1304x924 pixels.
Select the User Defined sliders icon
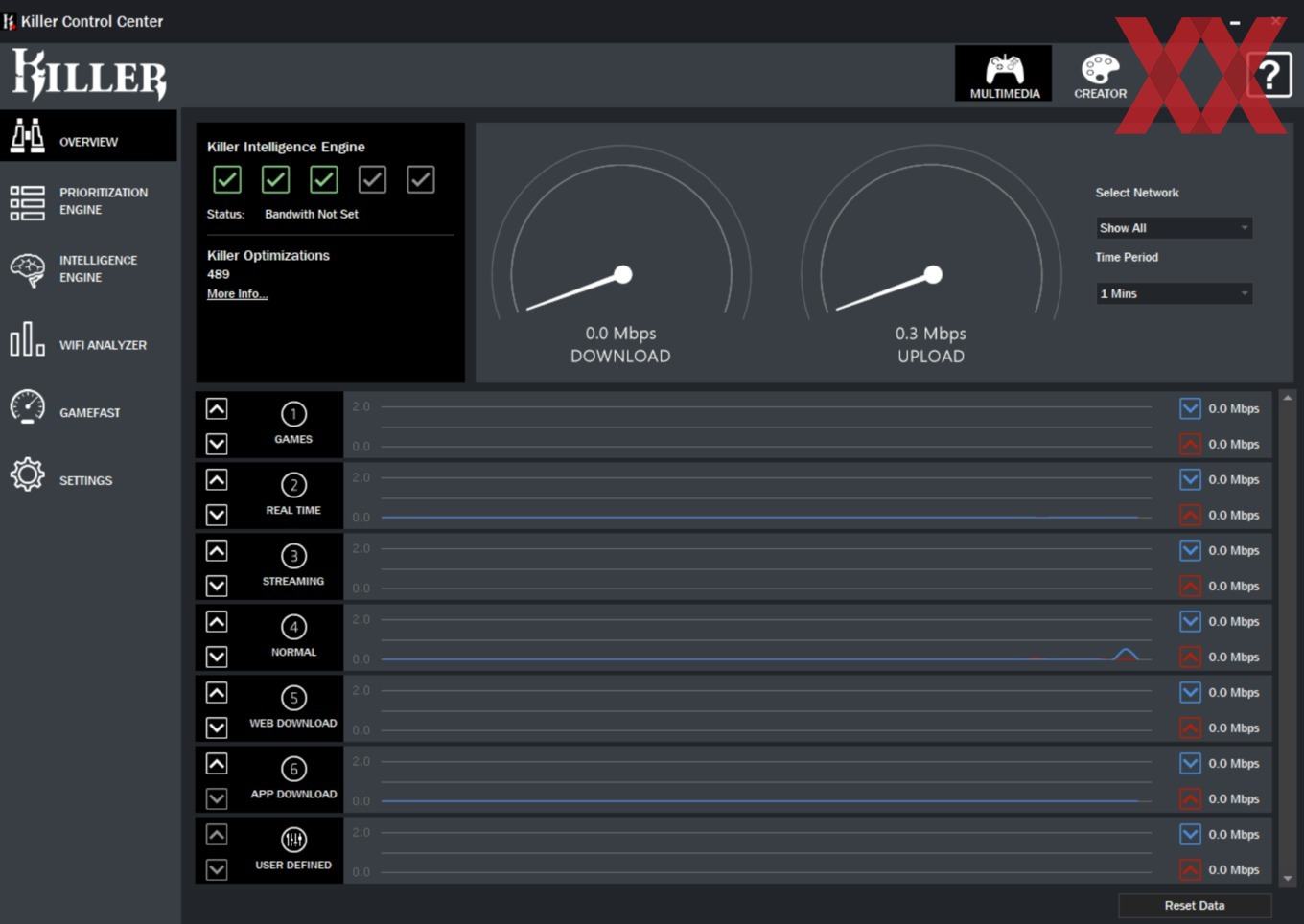coord(293,840)
